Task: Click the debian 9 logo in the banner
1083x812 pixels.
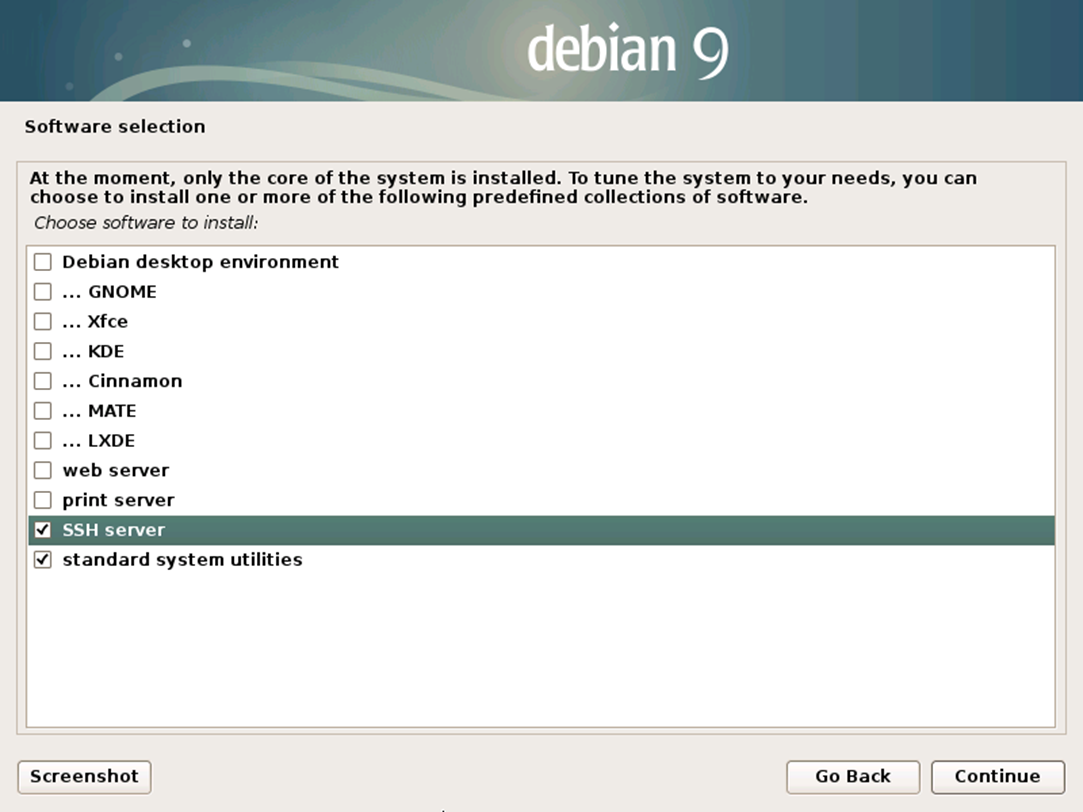Action: click(x=627, y=50)
